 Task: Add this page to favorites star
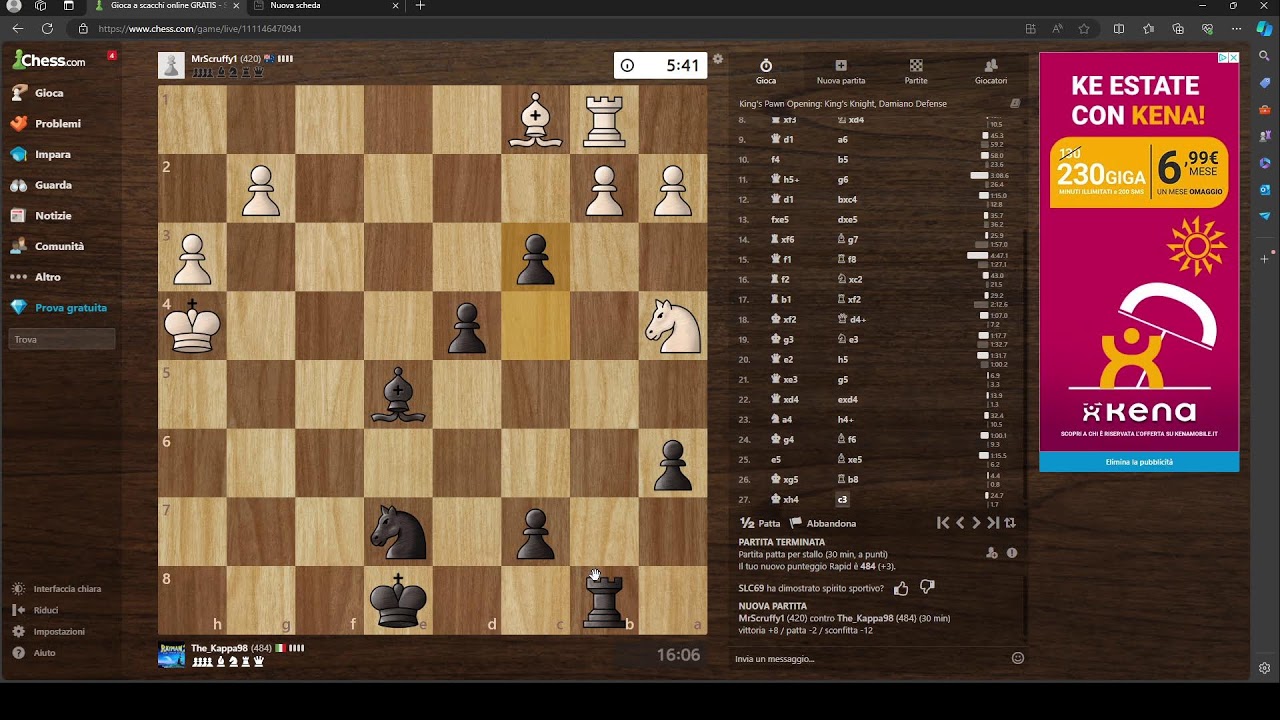pos(1084,29)
